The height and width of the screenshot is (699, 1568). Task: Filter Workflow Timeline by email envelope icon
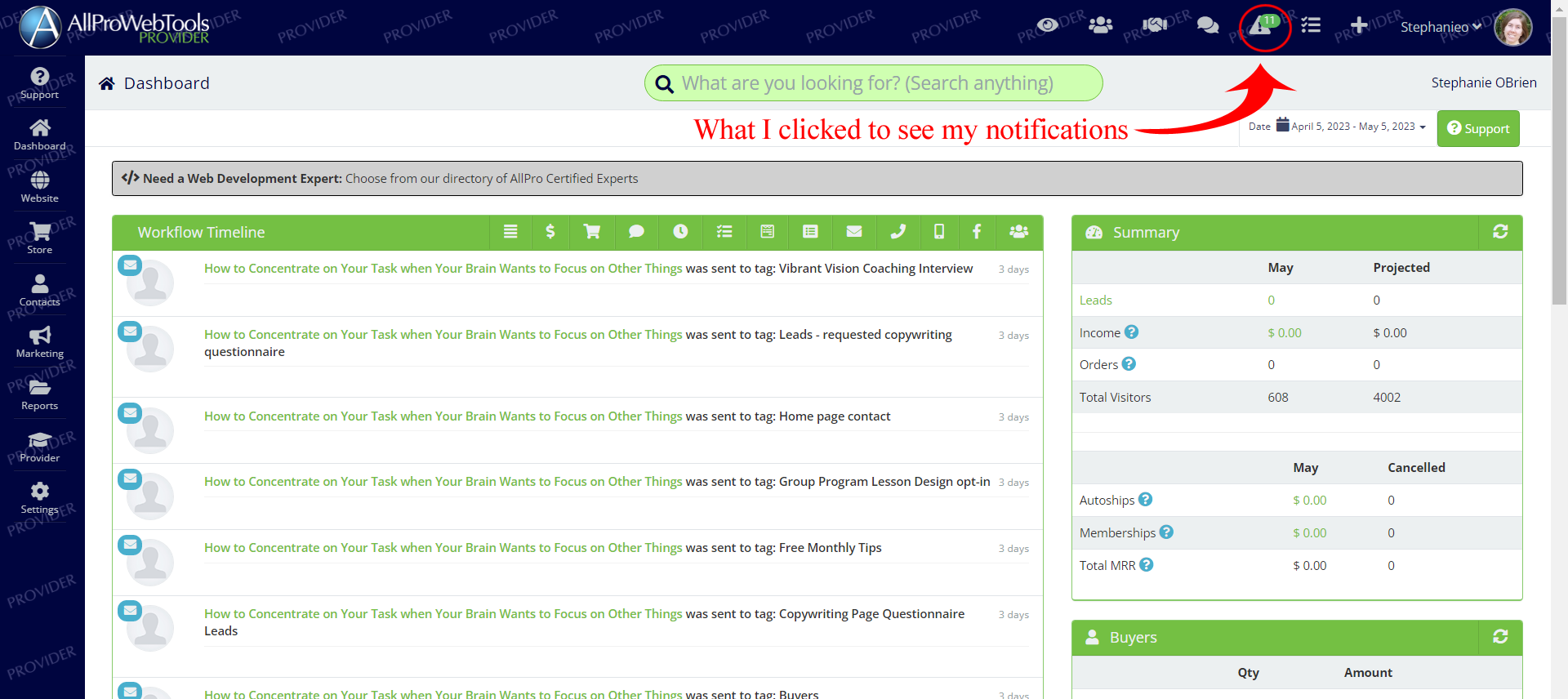[x=854, y=232]
